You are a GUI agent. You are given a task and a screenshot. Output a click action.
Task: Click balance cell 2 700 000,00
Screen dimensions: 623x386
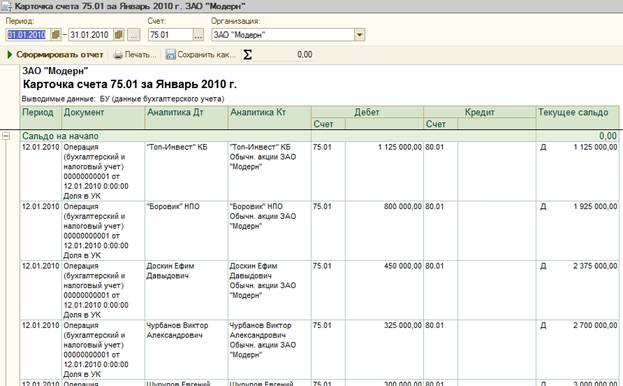595,326
